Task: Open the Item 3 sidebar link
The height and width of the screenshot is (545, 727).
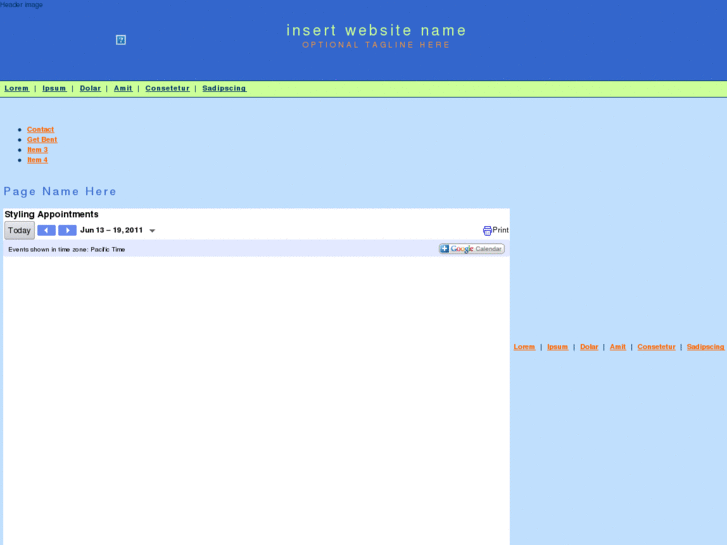Action: click(x=38, y=150)
